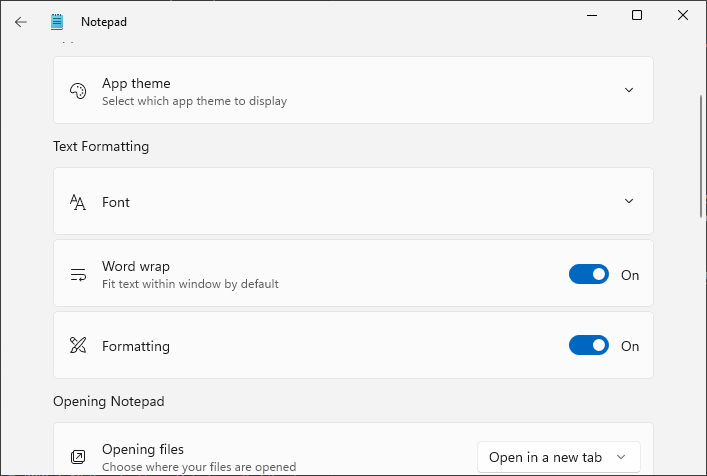The height and width of the screenshot is (476, 707).
Task: Click the On label beside Word wrap
Action: (x=630, y=275)
